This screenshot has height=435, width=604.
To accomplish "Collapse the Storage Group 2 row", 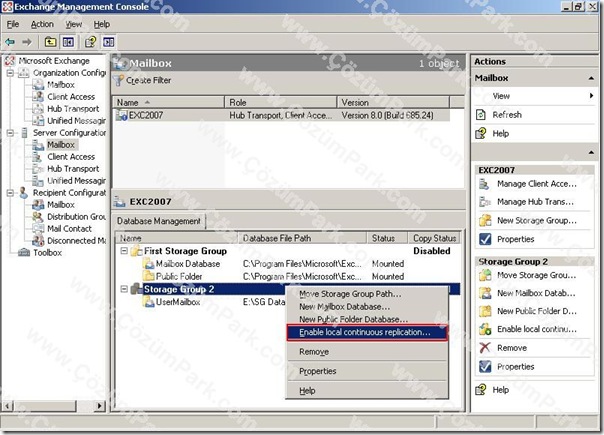I will 124,289.
